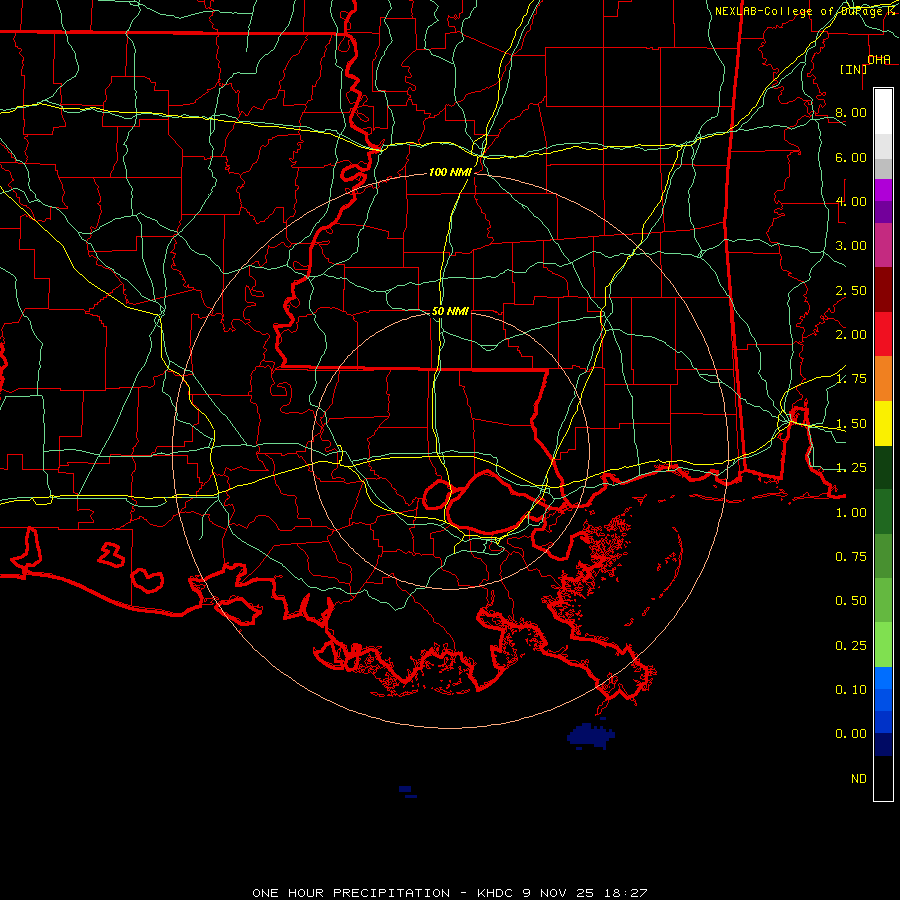Select the dark red swatch beside 2.50

coord(883,290)
